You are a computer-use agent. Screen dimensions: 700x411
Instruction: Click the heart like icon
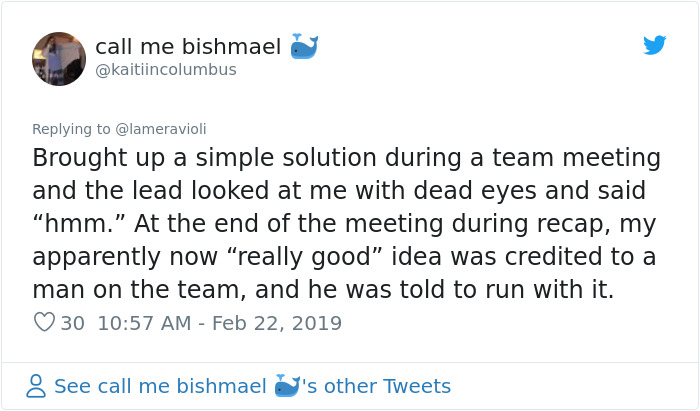click(x=44, y=322)
